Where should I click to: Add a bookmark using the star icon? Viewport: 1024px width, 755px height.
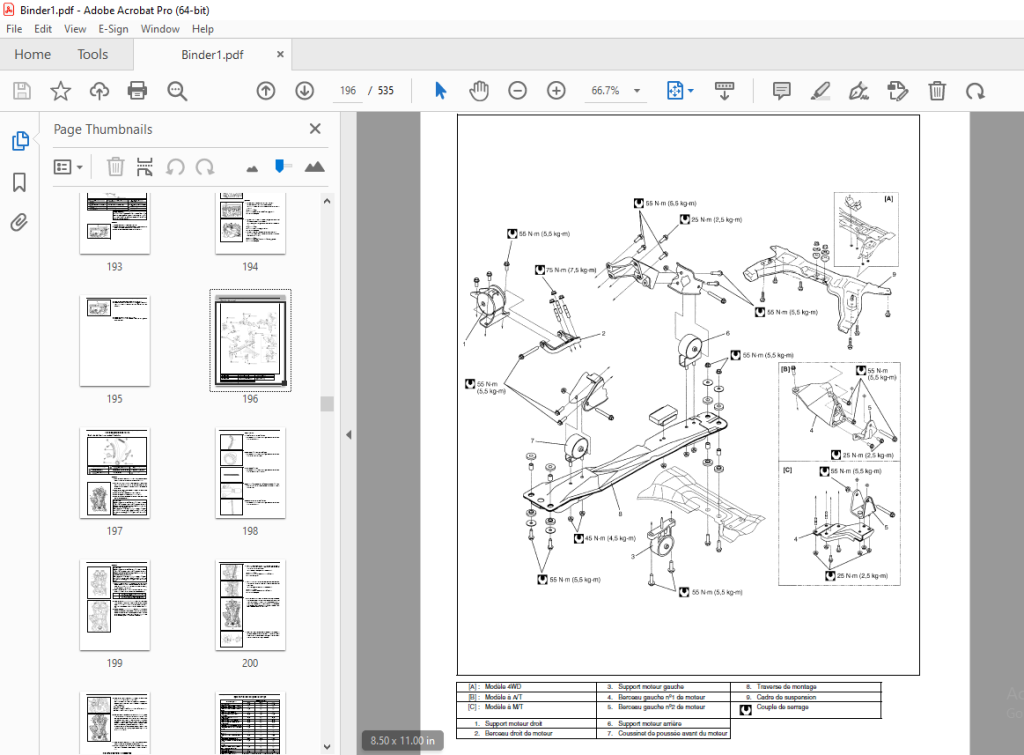pyautogui.click(x=61, y=91)
